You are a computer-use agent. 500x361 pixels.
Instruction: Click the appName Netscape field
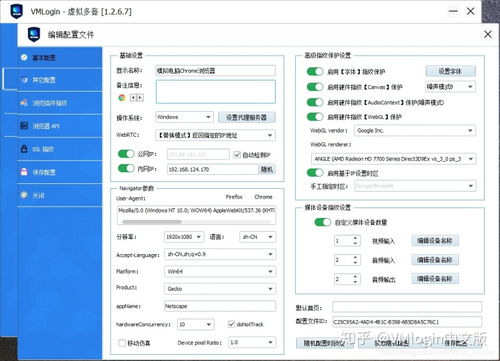click(x=220, y=306)
